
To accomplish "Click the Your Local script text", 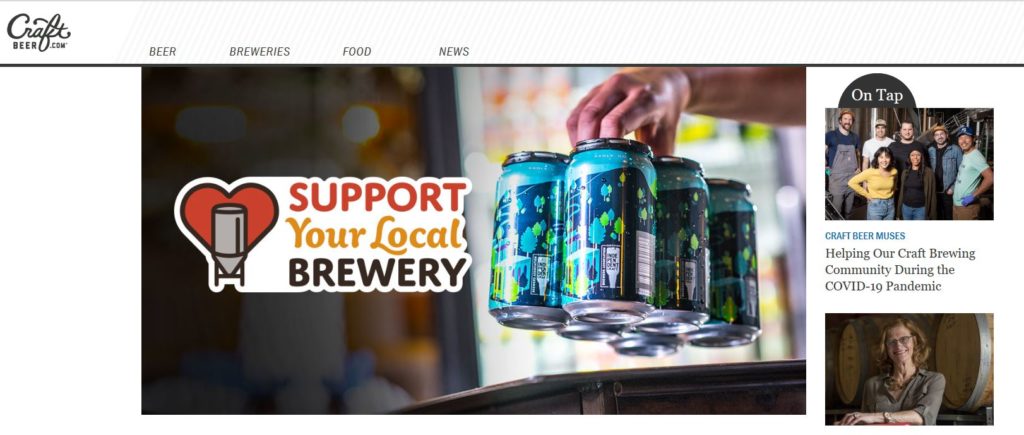I will (374, 235).
